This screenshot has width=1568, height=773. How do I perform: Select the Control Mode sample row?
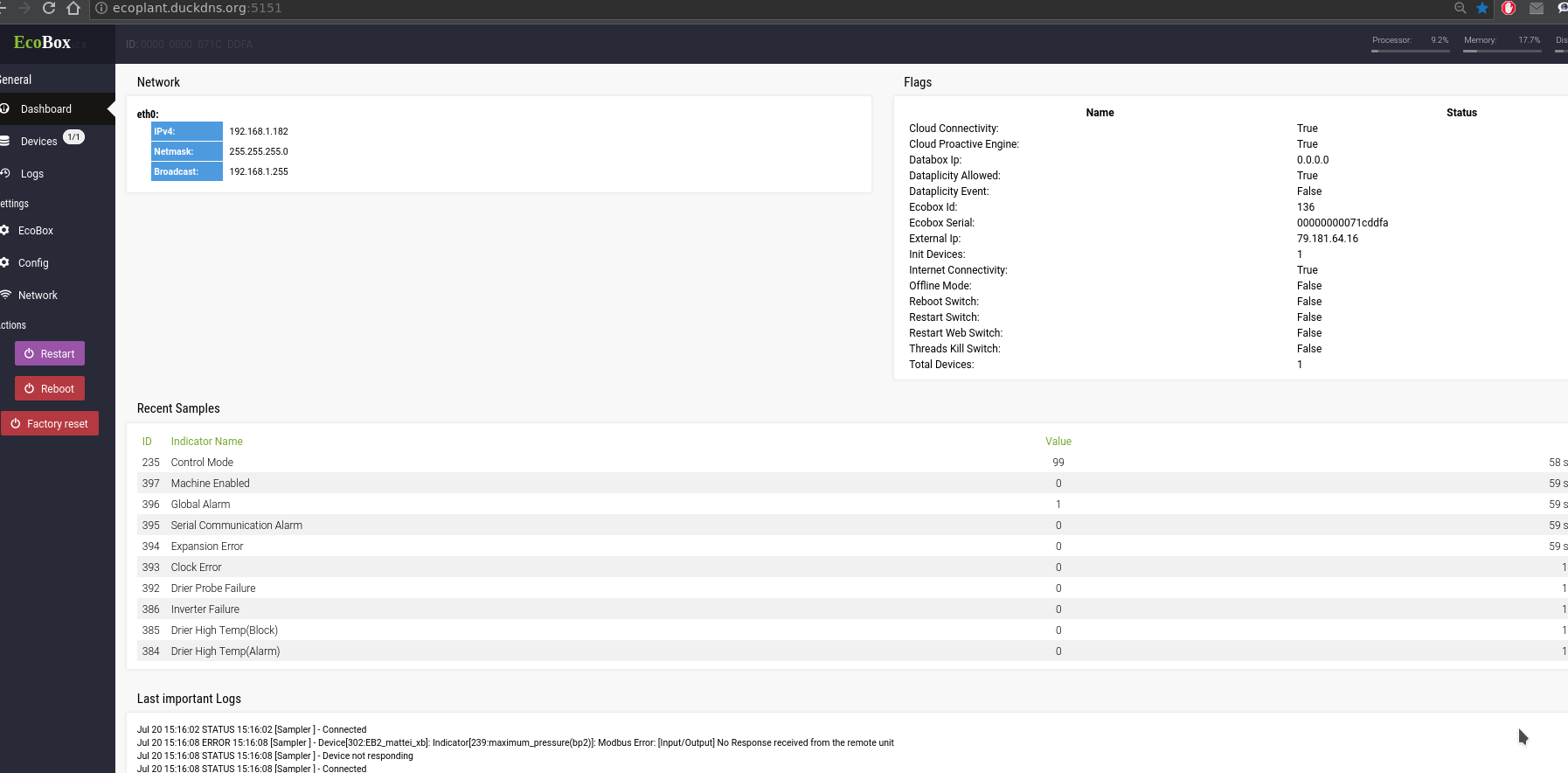tap(852, 463)
